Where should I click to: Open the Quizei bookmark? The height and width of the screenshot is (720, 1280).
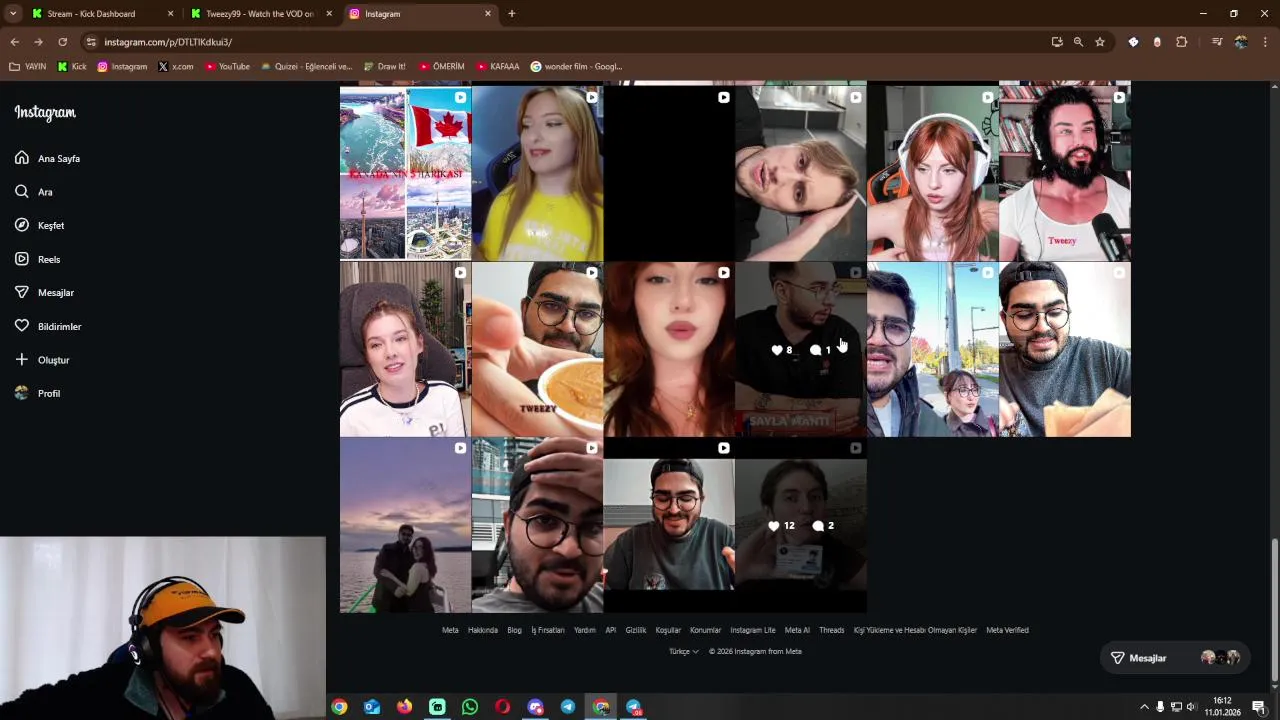(306, 67)
